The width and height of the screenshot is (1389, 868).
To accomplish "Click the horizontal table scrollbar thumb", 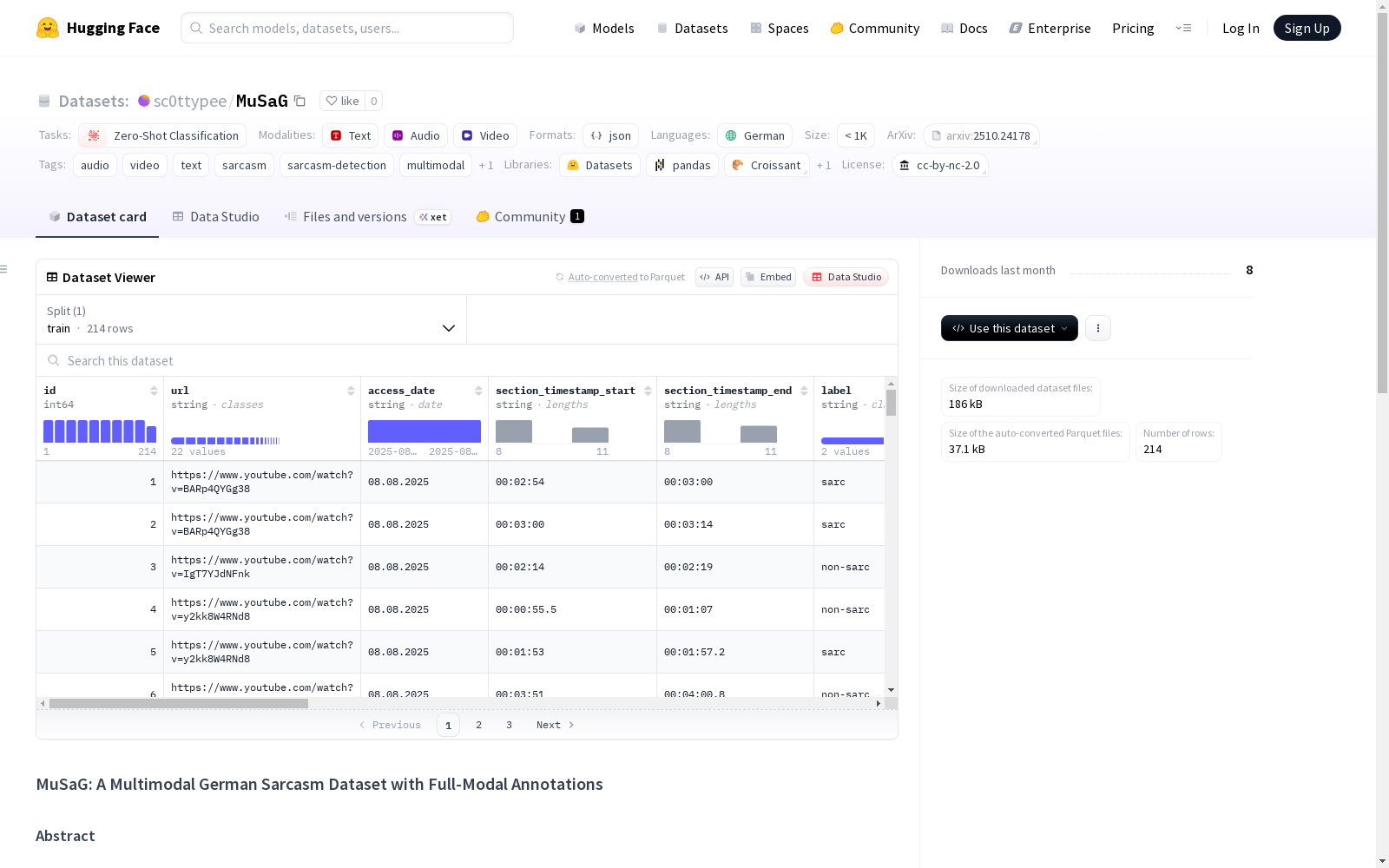I will point(179,703).
